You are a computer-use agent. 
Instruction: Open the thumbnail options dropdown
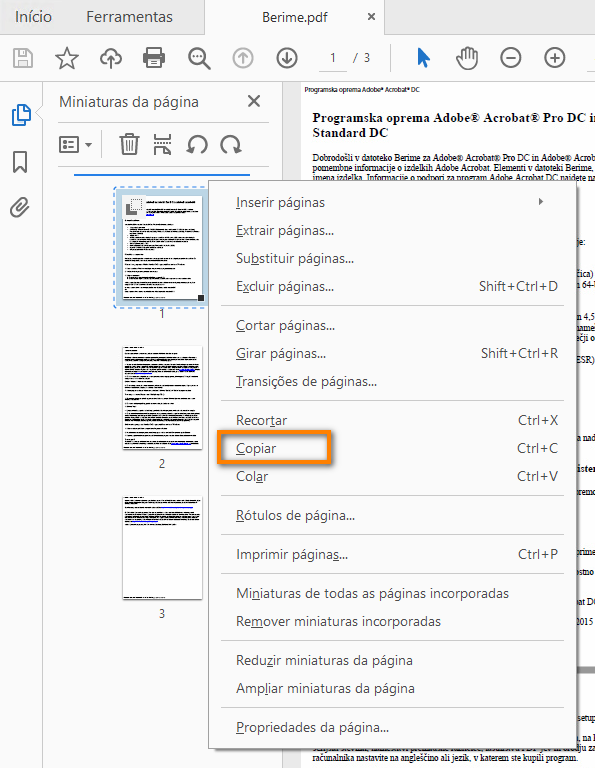coord(75,144)
